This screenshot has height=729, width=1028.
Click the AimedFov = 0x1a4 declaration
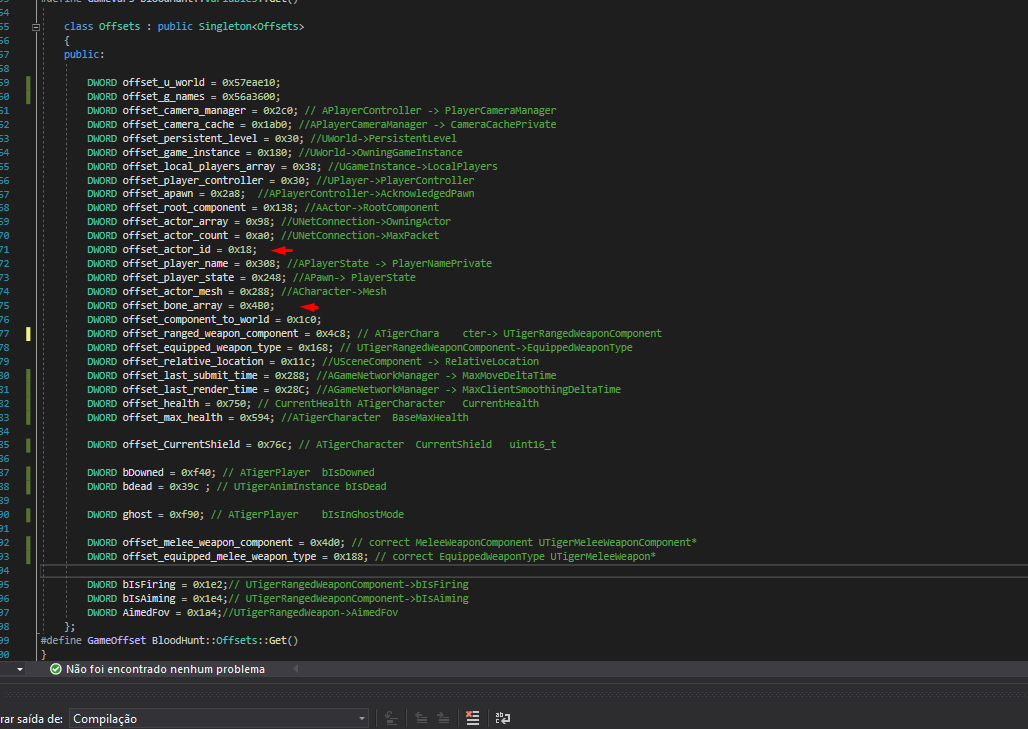click(x=155, y=613)
